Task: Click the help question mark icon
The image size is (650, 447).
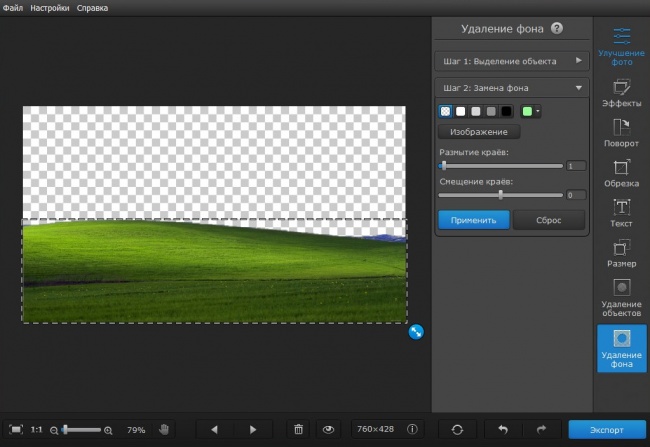Action: (x=557, y=28)
